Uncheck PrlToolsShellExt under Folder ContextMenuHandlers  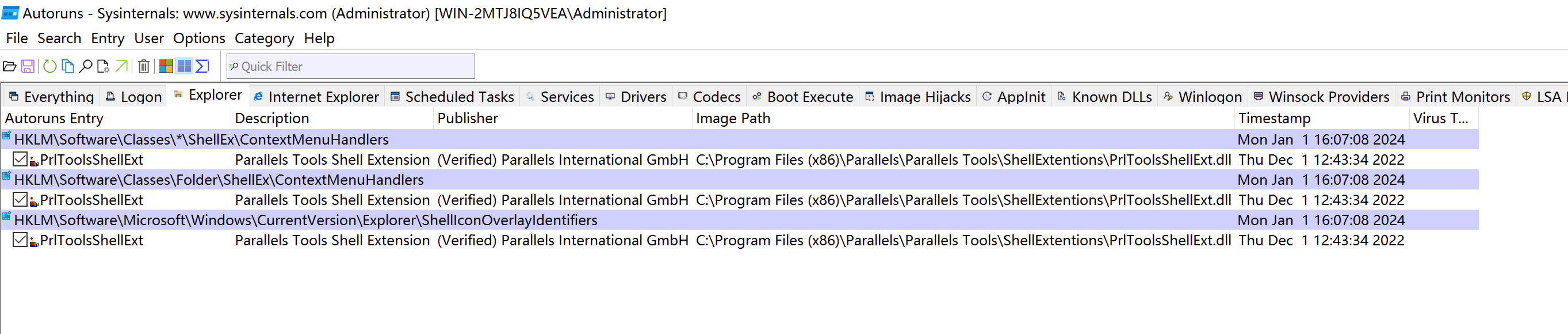pos(20,200)
